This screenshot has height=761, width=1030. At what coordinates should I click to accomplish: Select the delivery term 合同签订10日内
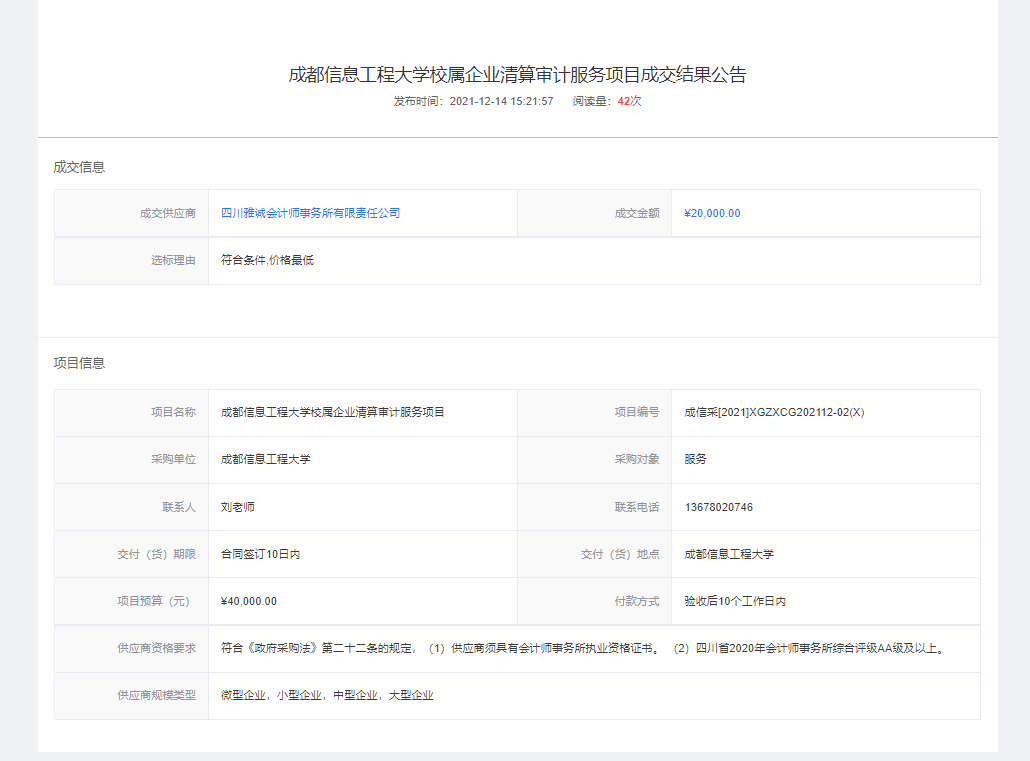coord(261,554)
